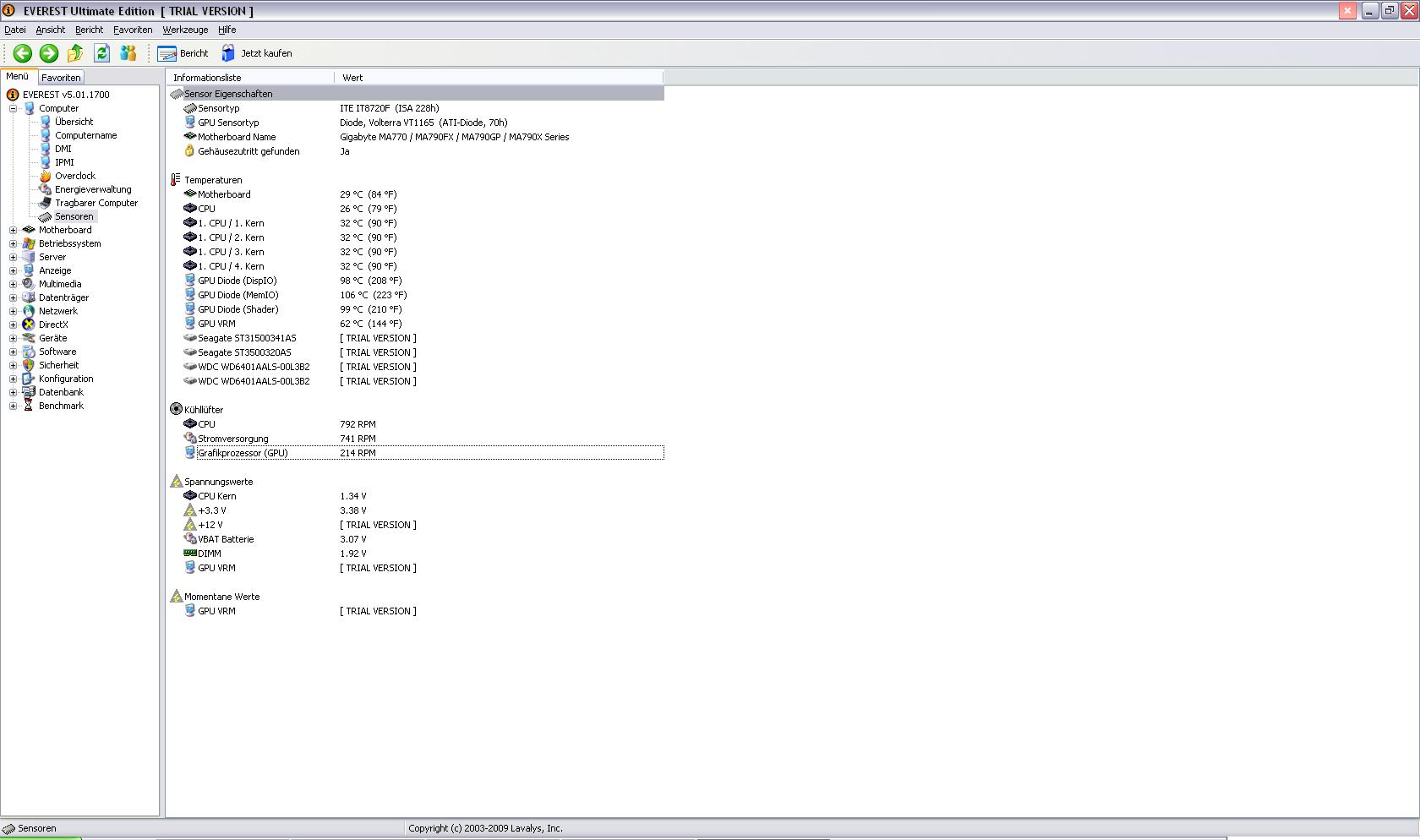Open the Bericht menu in the menu bar
The width and height of the screenshot is (1420, 840).
point(89,30)
